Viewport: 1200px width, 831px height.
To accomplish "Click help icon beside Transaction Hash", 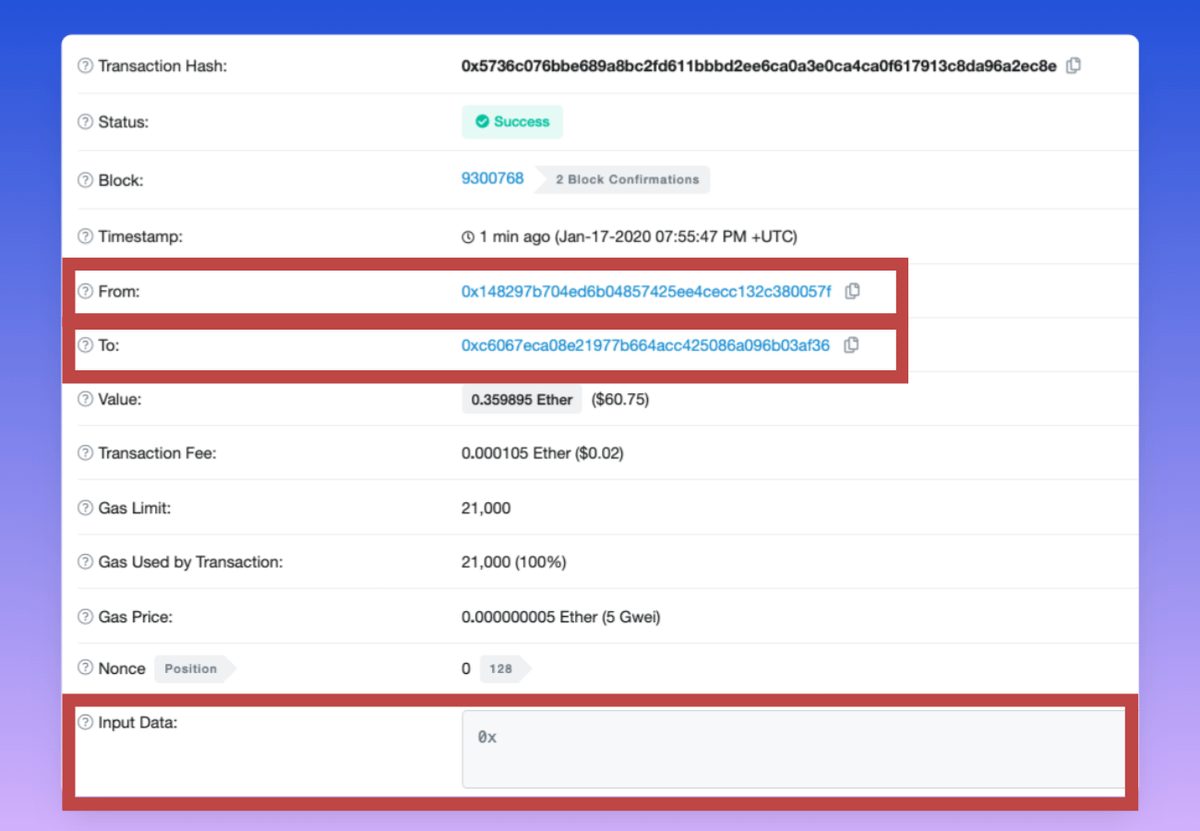I will [x=86, y=66].
